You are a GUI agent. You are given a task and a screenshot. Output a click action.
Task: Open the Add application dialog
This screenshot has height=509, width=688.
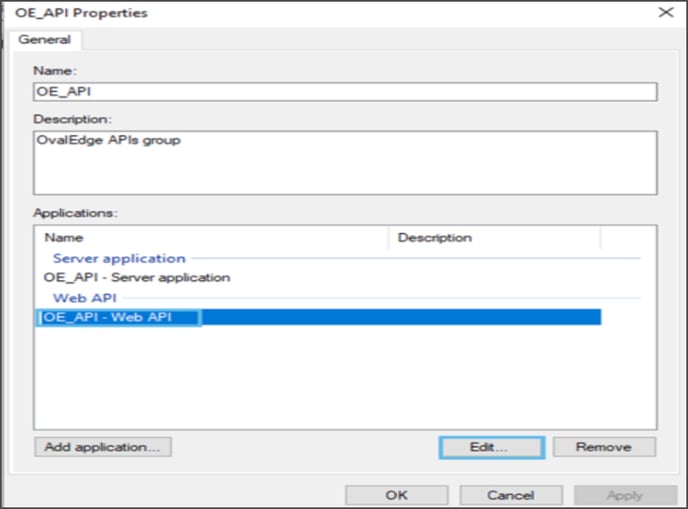click(x=103, y=447)
